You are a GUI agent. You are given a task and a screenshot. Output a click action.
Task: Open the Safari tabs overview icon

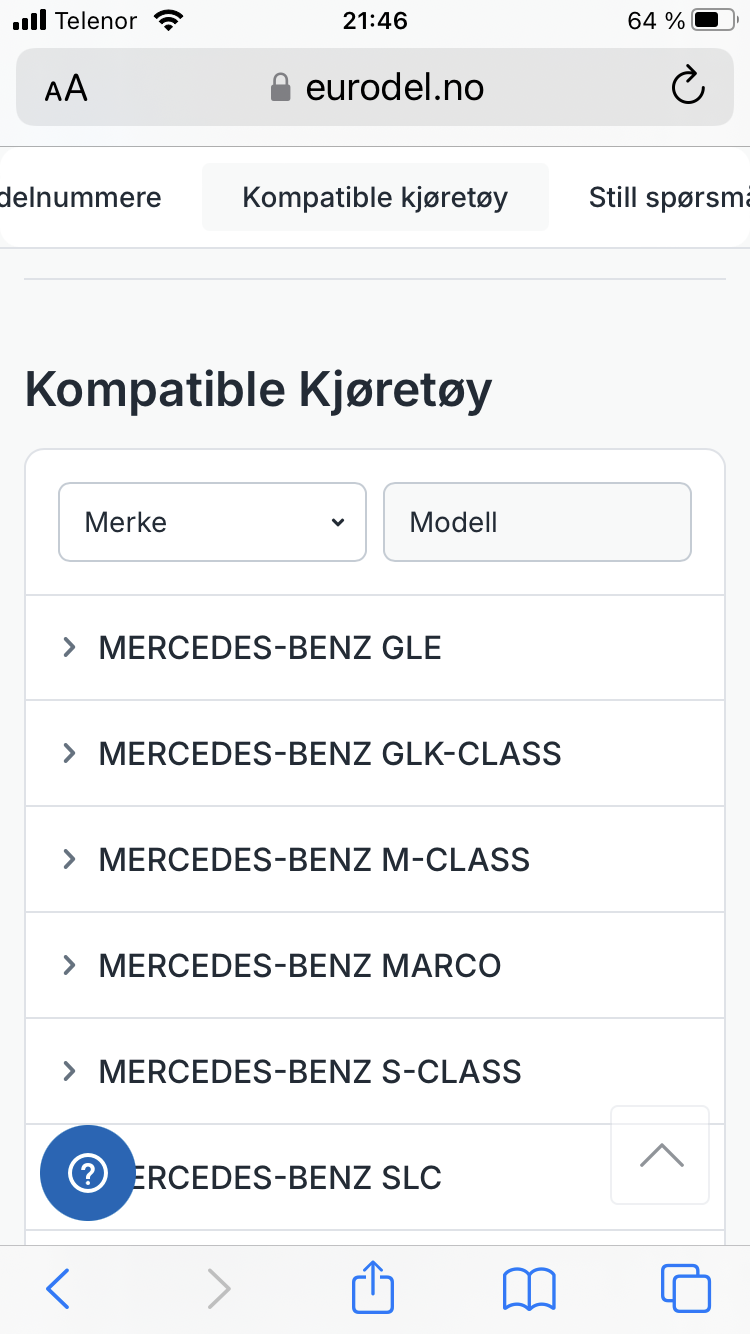point(685,1288)
